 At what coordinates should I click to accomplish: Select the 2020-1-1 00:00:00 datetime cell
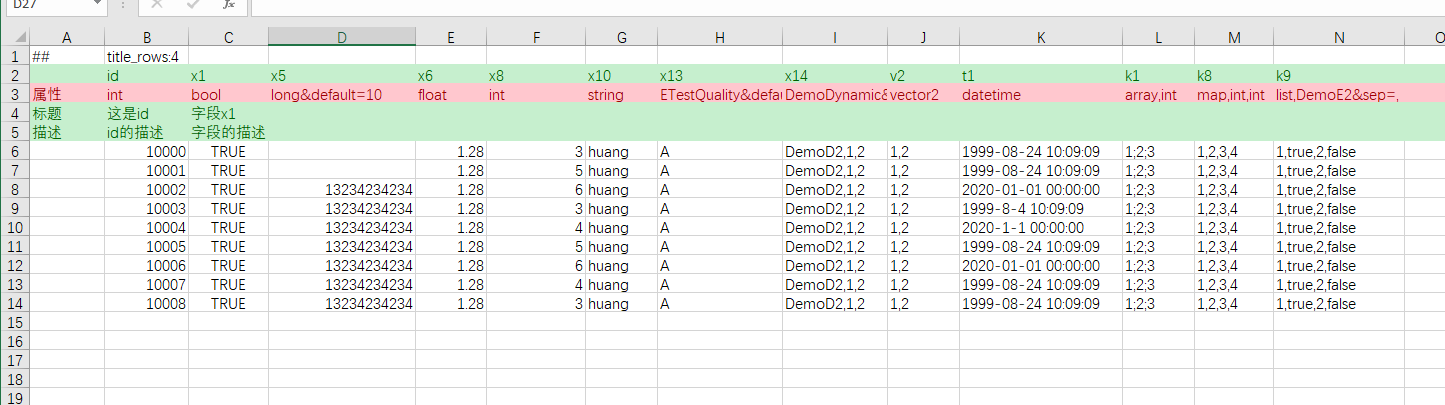1040,227
